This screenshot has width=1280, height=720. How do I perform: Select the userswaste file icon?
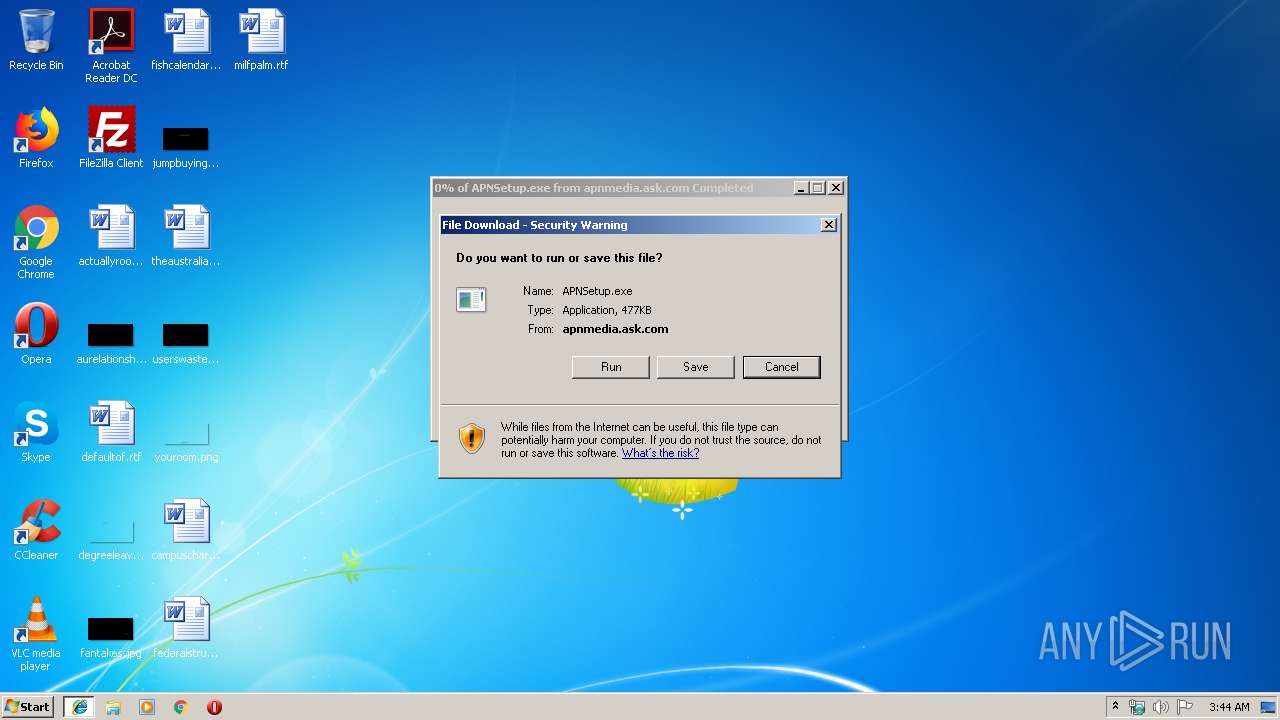pos(186,342)
